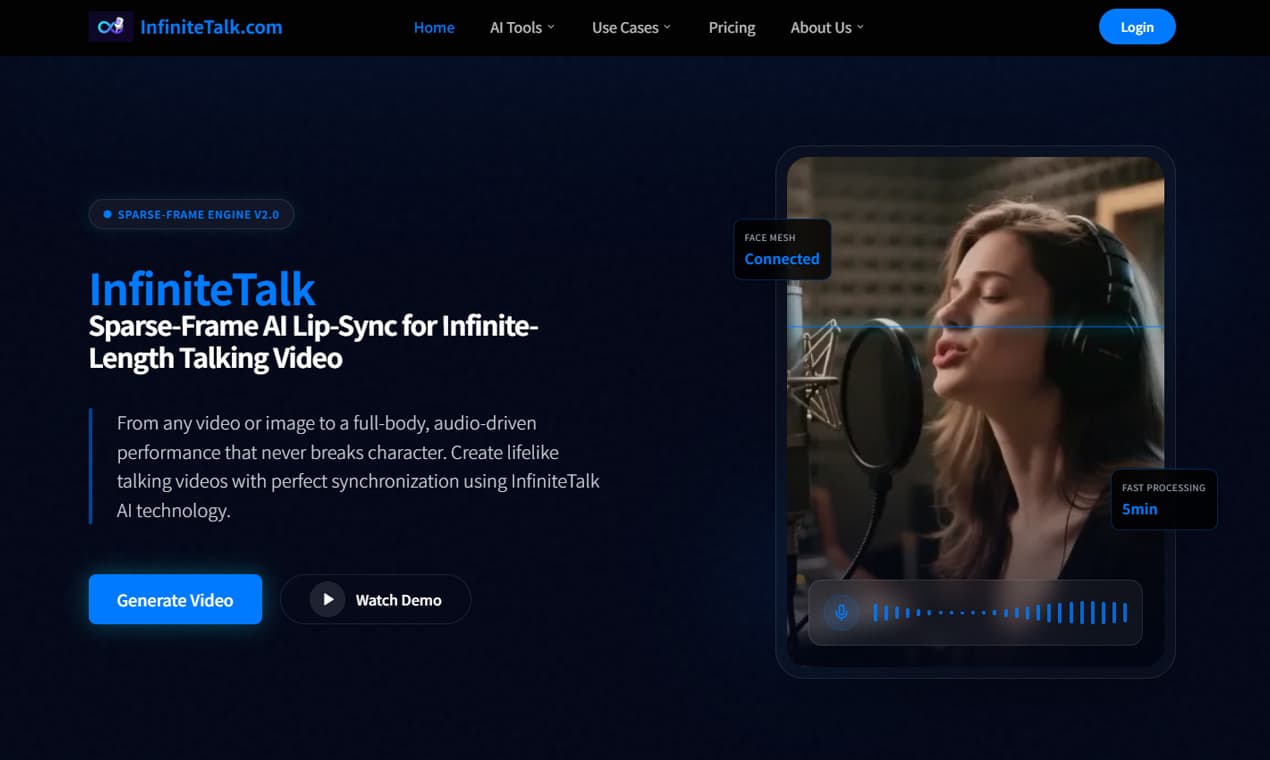1270x760 pixels.
Task: Select the play icon on Watch Demo
Action: pos(328,599)
